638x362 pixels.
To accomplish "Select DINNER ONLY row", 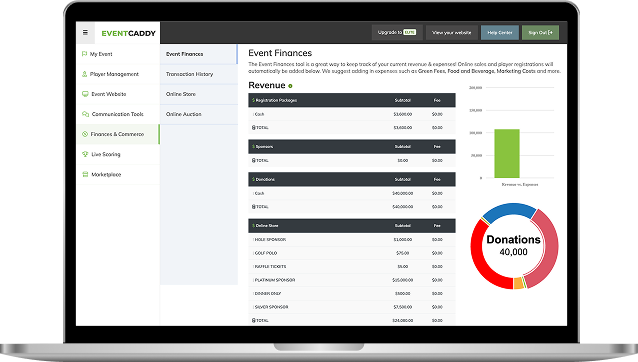I will (352, 293).
